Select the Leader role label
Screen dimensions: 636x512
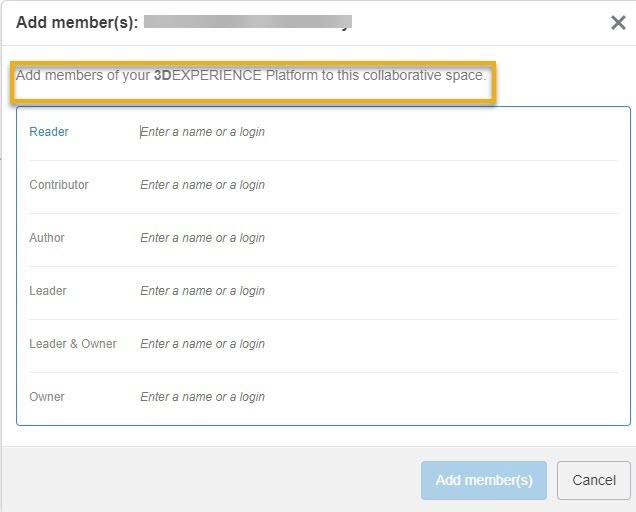click(x=48, y=291)
